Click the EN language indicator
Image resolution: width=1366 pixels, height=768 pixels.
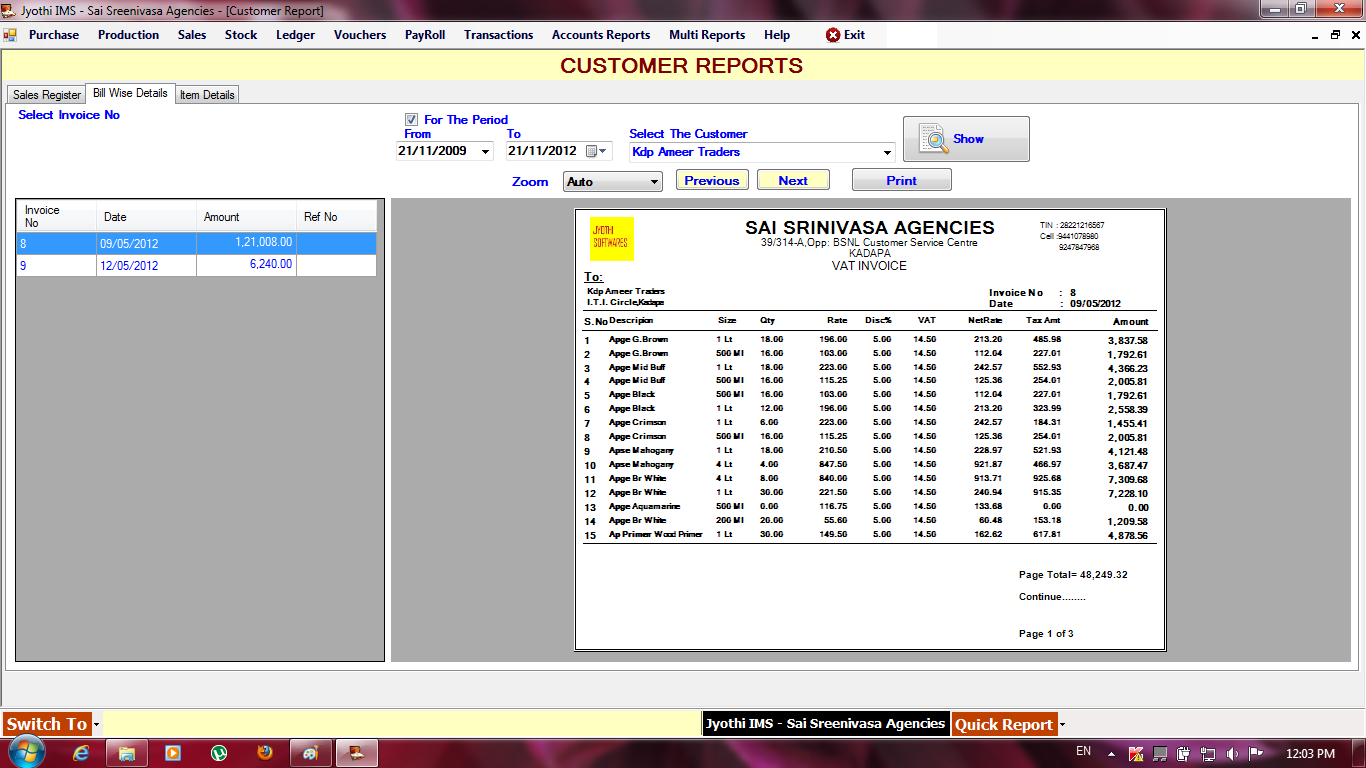[1083, 751]
